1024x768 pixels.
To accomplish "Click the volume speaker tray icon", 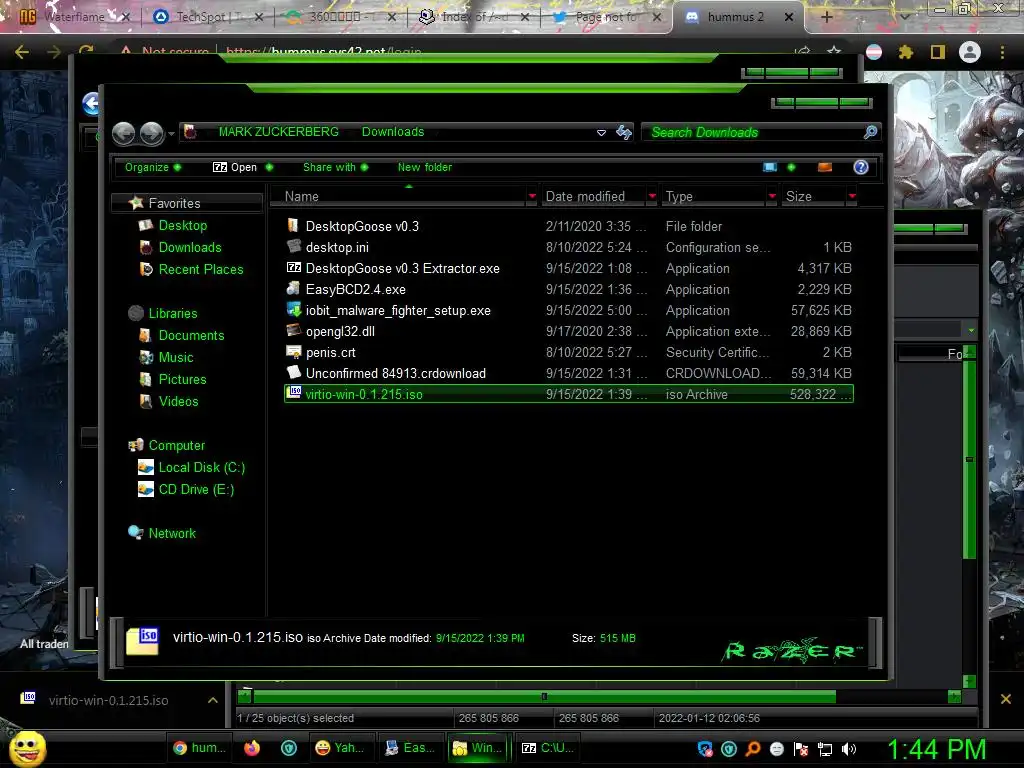I will [848, 749].
